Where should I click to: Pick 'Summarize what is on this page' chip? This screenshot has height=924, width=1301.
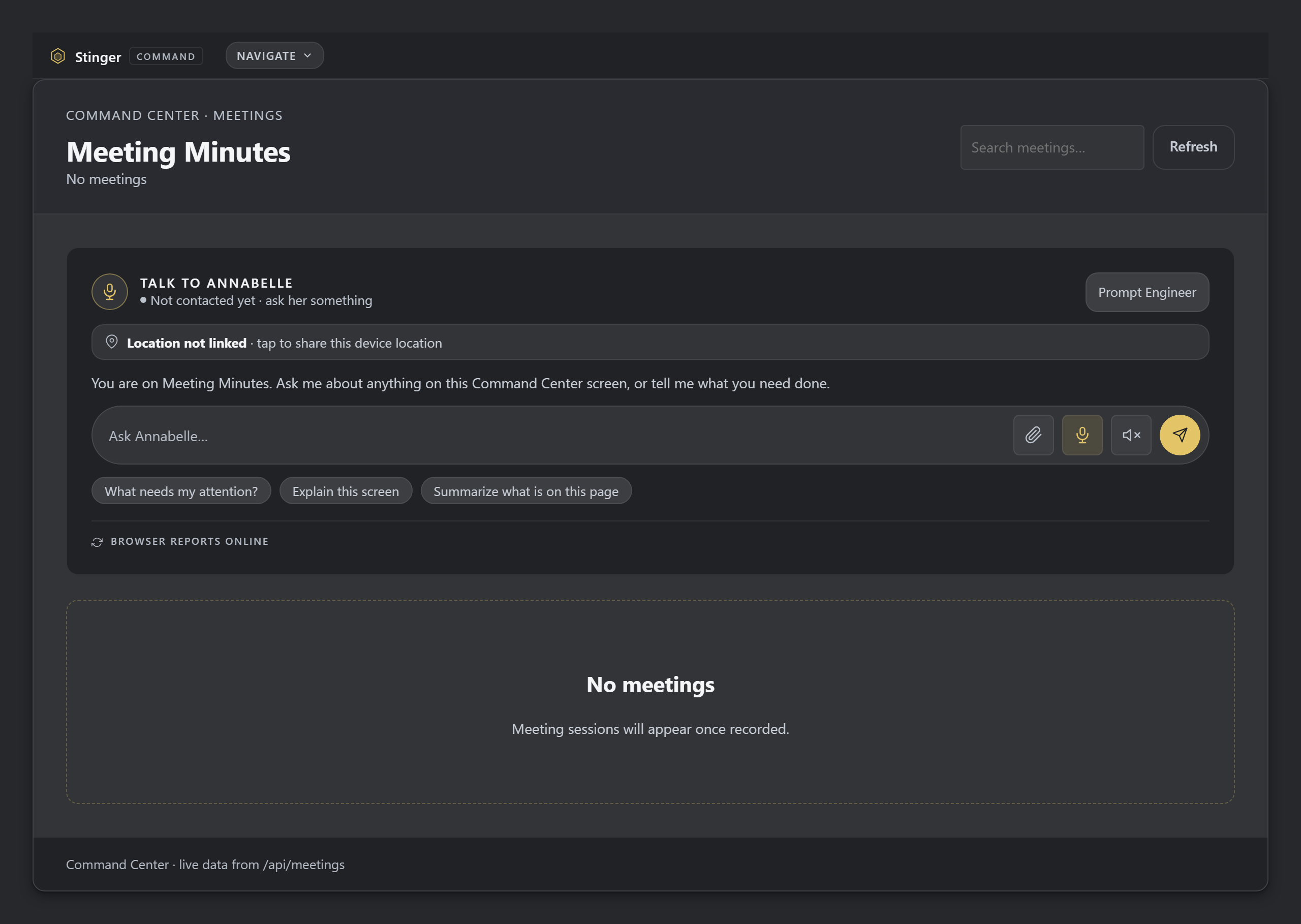click(x=525, y=491)
